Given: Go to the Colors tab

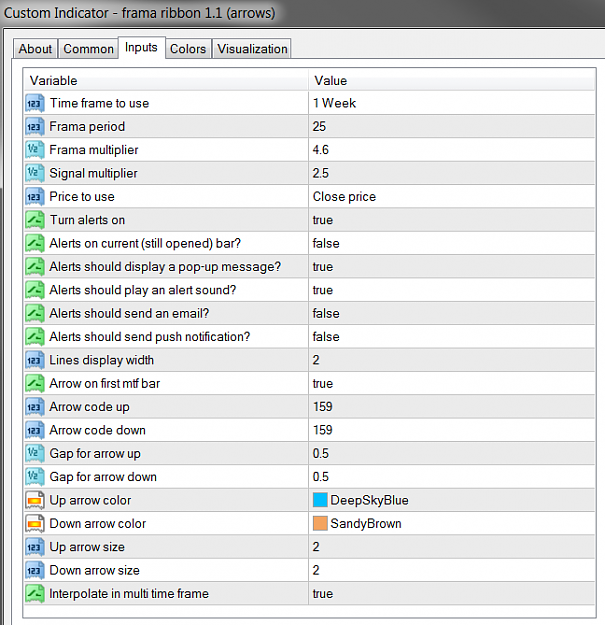Looking at the screenshot, I should (x=188, y=49).
